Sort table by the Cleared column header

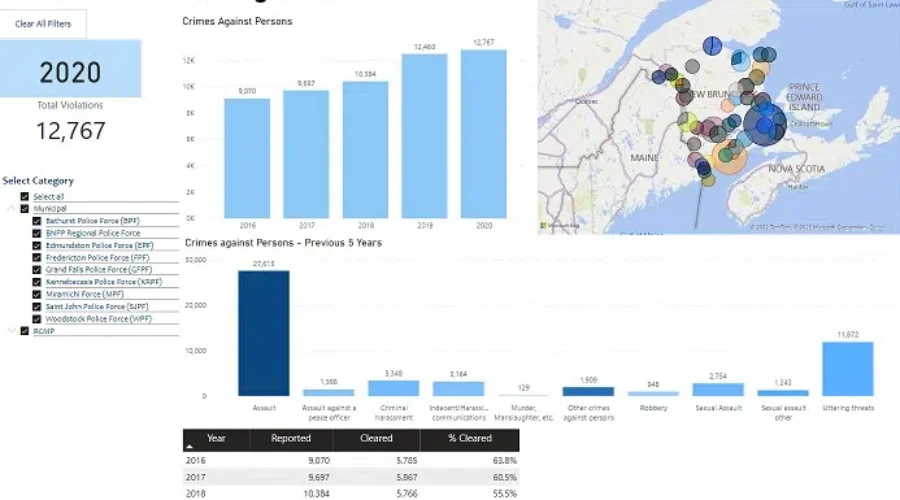(377, 440)
